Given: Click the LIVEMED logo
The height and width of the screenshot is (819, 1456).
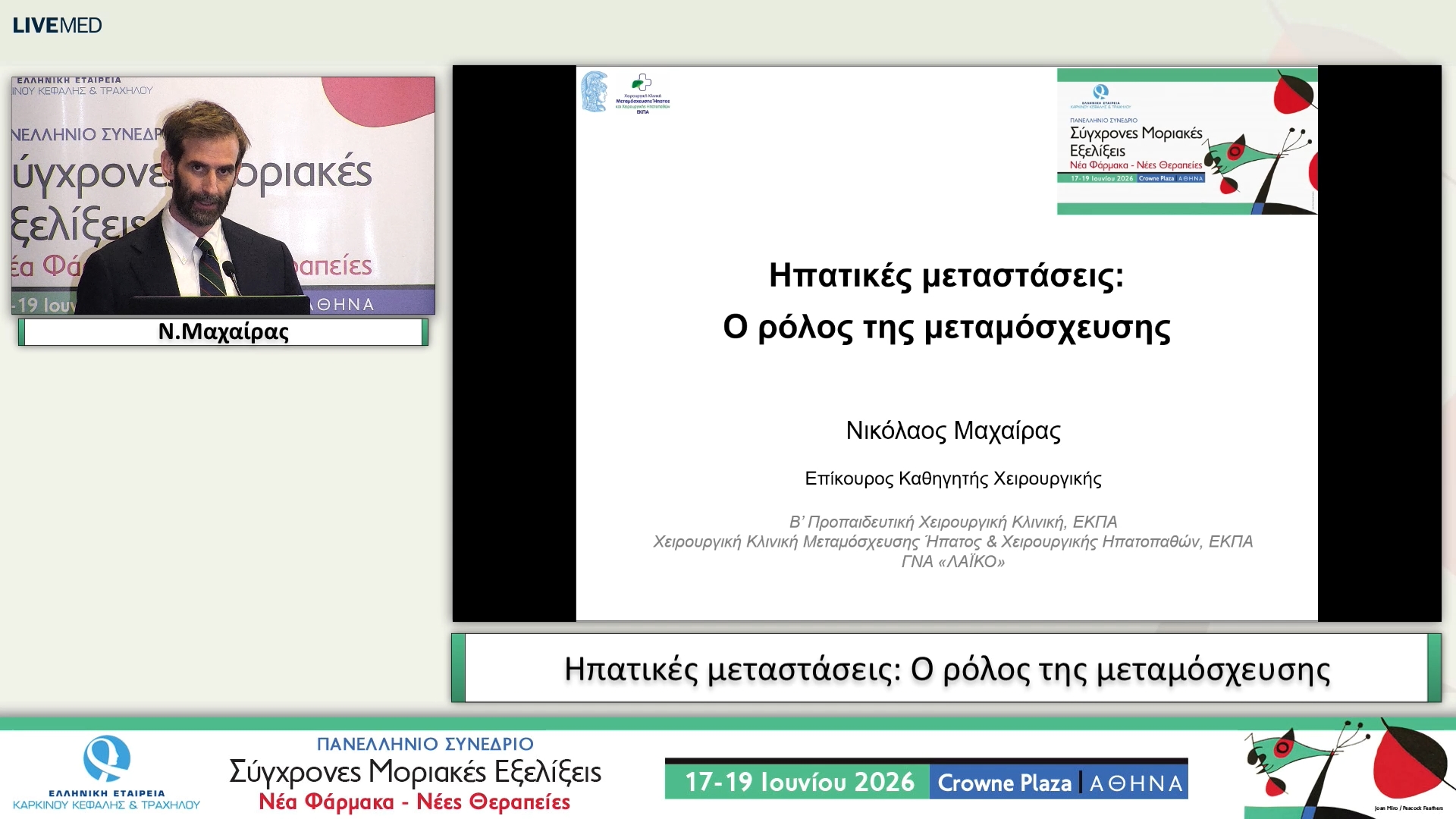Looking at the screenshot, I should [x=58, y=25].
